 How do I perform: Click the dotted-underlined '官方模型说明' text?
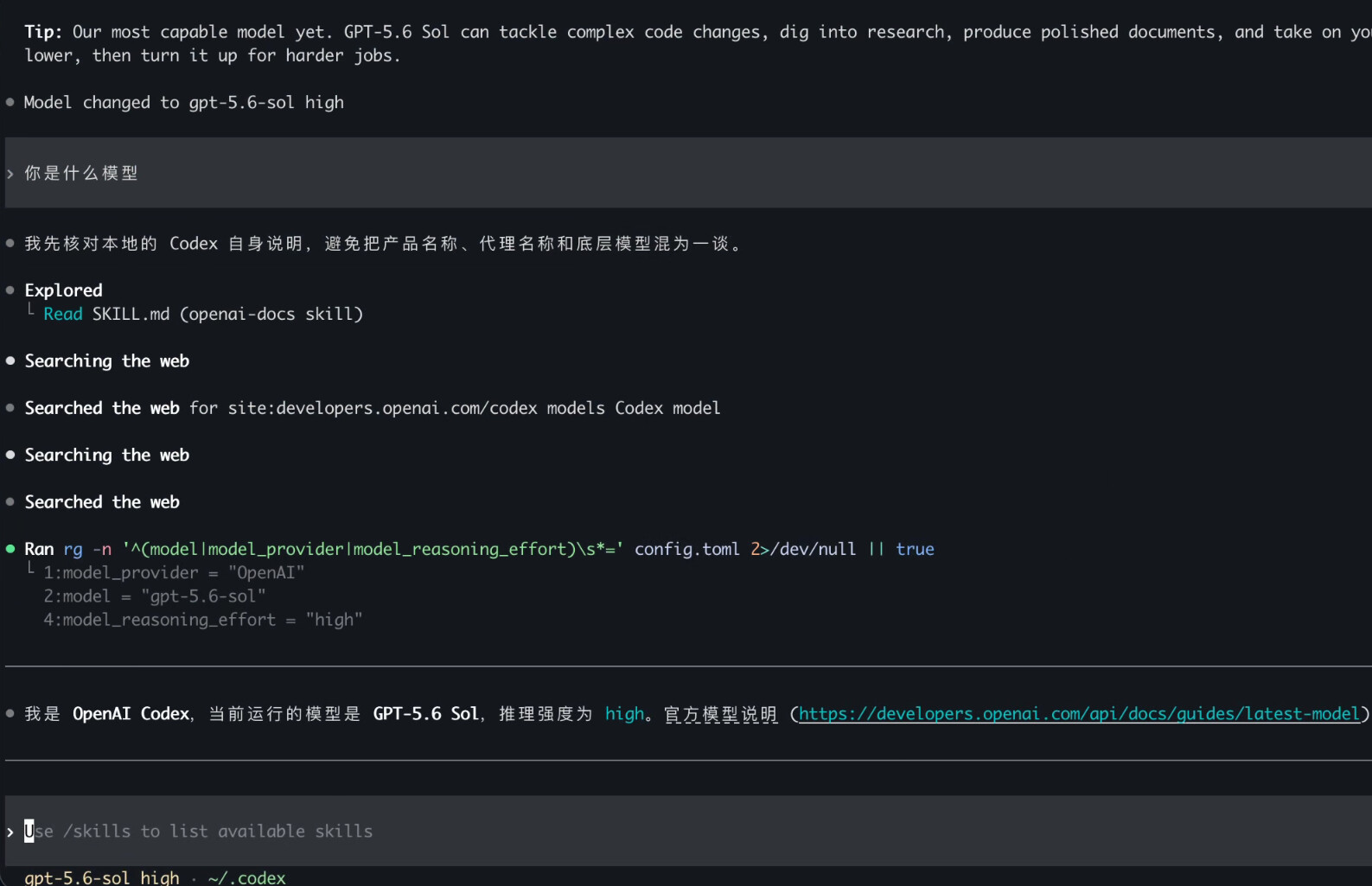pyautogui.click(x=721, y=714)
